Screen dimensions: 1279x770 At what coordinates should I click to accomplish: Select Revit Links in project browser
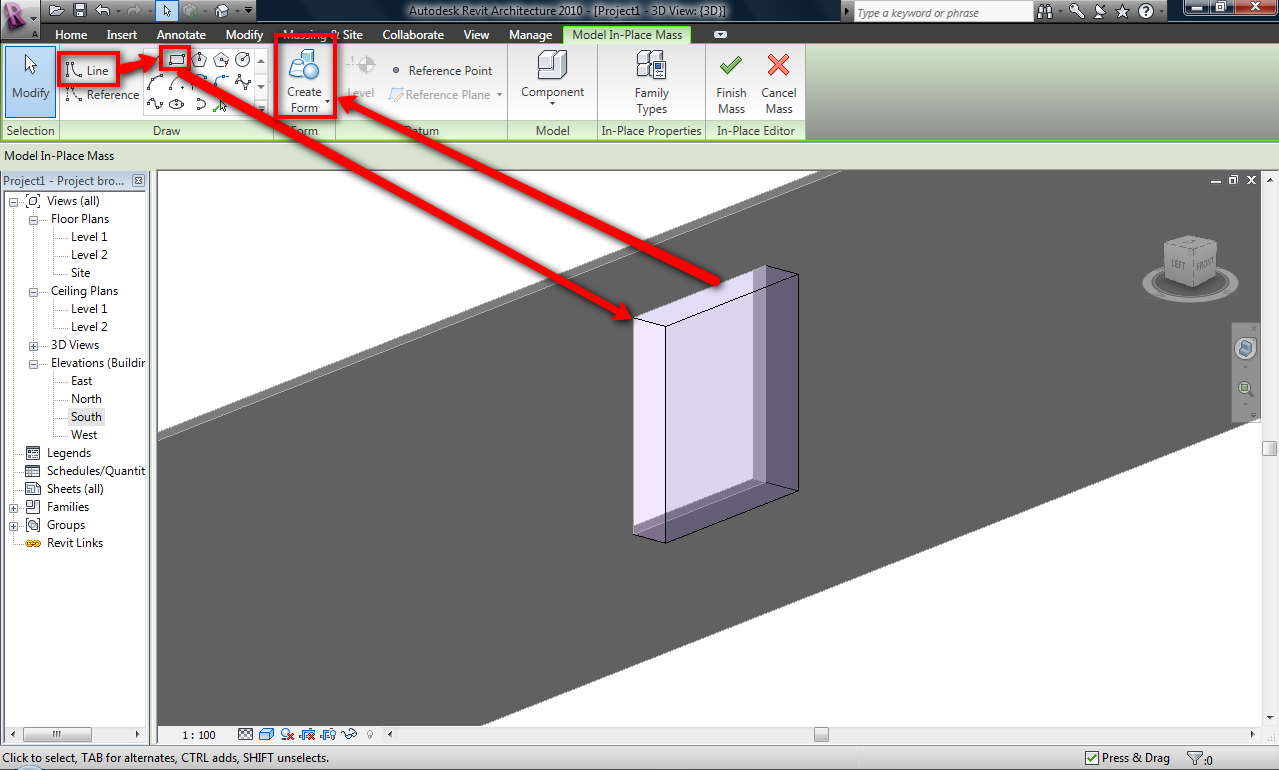75,543
